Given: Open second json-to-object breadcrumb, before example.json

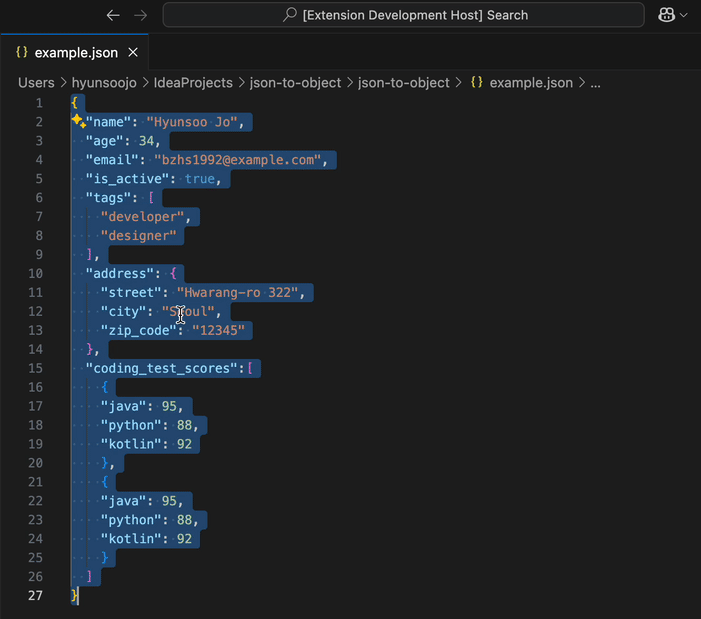Looking at the screenshot, I should pos(403,83).
